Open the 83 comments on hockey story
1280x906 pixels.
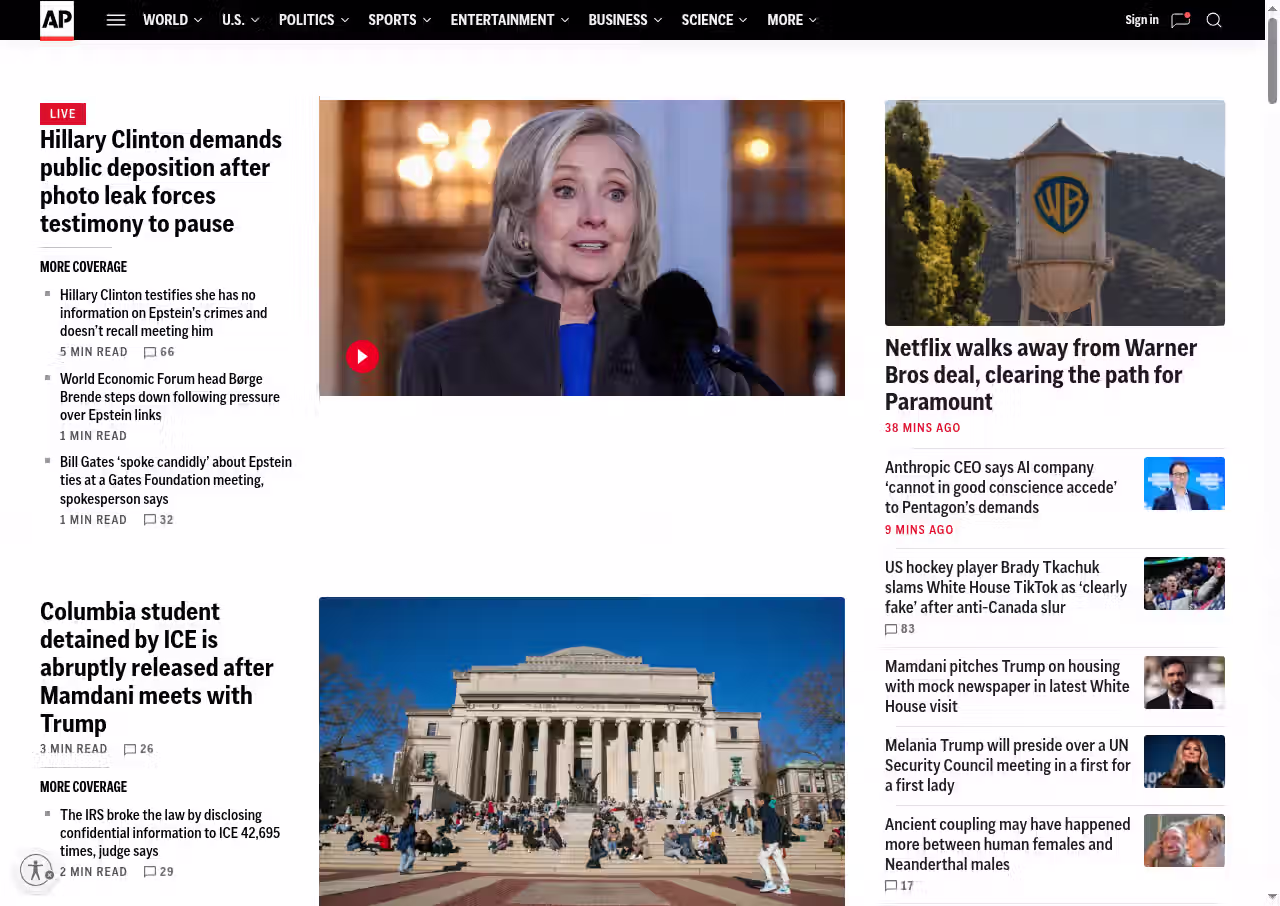pos(891,629)
